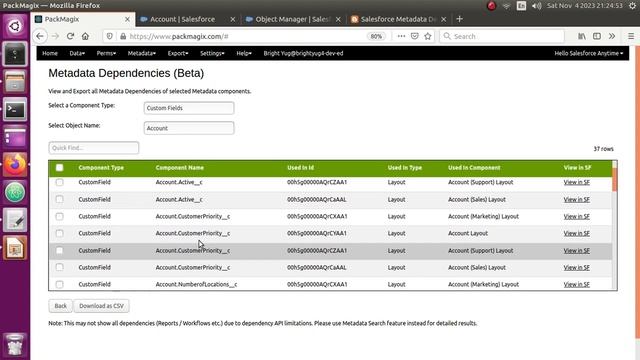Open the Trash icon in dock
Viewport: 640px width, 360px height.
pos(15,345)
